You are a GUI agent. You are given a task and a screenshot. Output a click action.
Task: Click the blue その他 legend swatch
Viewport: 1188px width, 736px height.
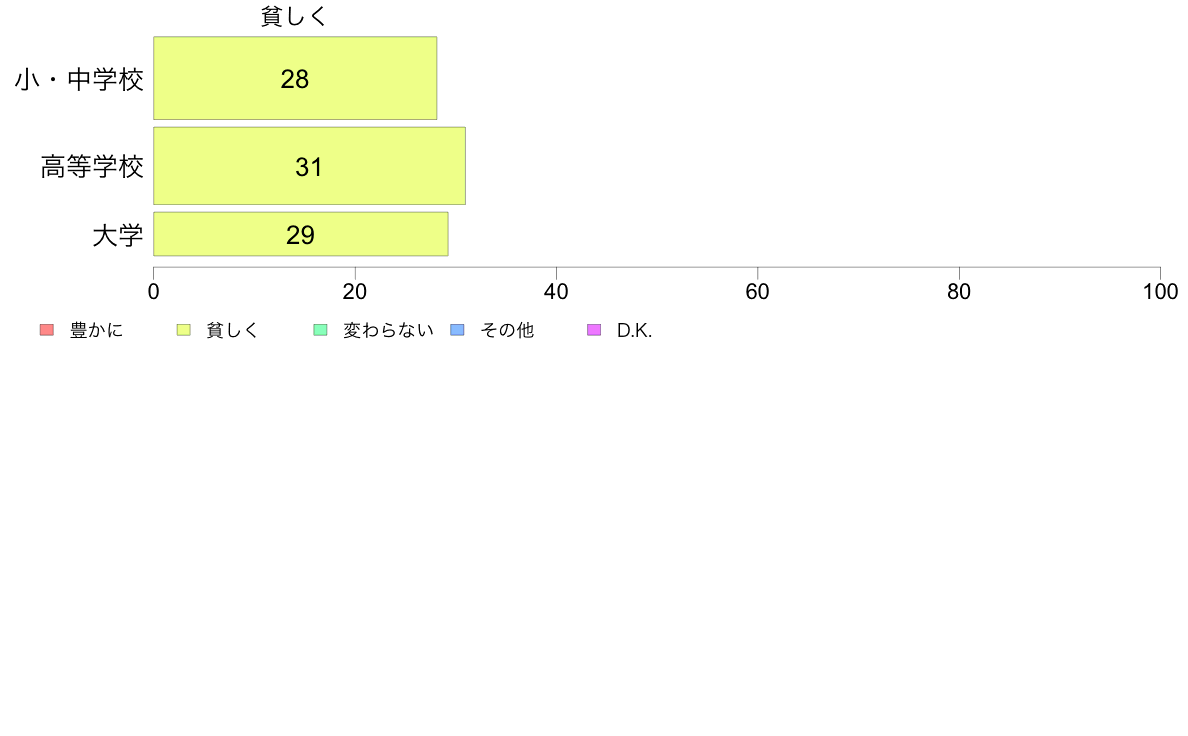click(458, 330)
